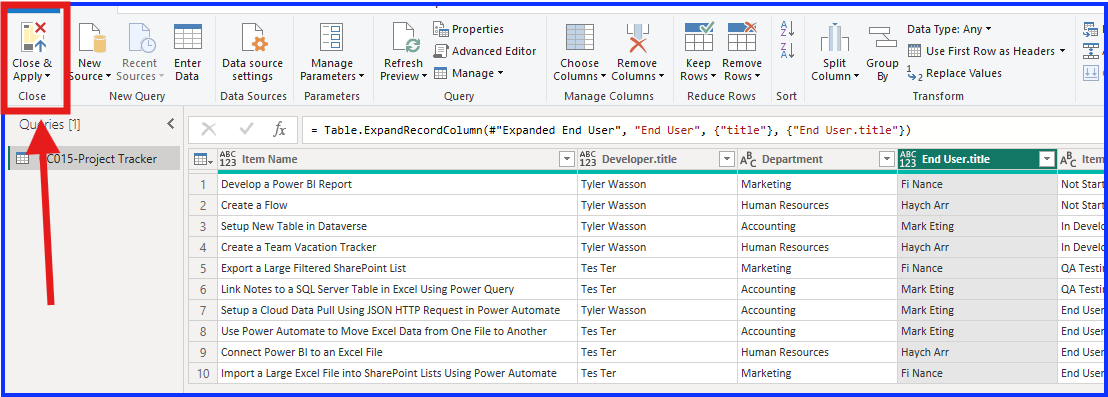Collapse the Queries pane with chevron
The height and width of the screenshot is (397, 1108).
click(x=170, y=124)
